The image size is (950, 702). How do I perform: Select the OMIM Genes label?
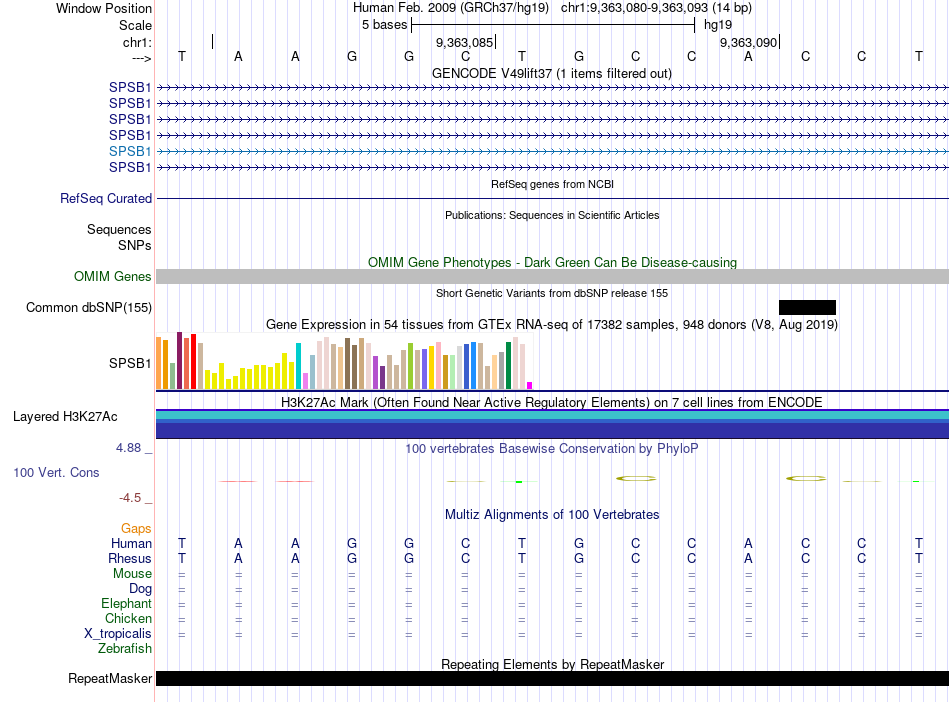tap(112, 277)
